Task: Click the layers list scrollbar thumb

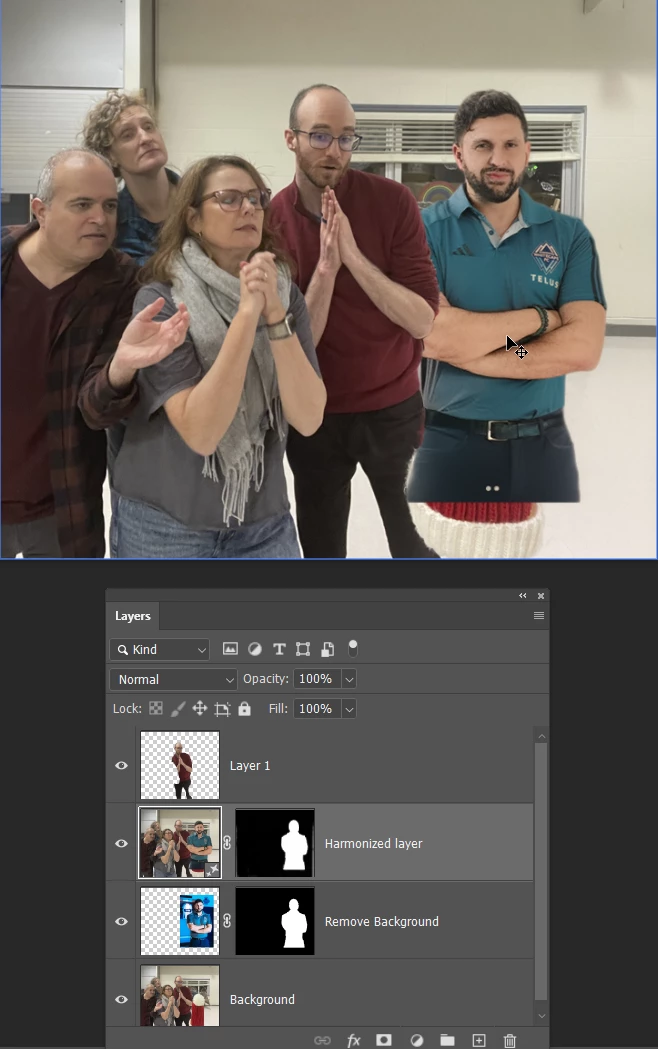Action: coord(542,870)
